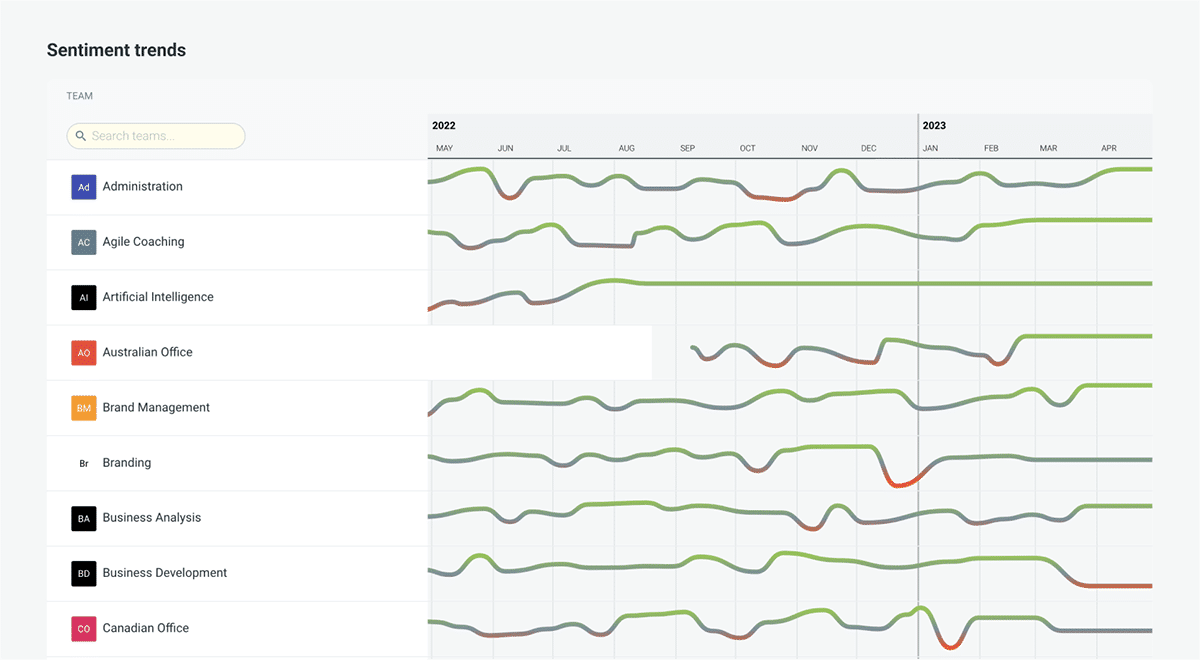
Task: Click the Canadian Office CO badge
Action: 84,628
